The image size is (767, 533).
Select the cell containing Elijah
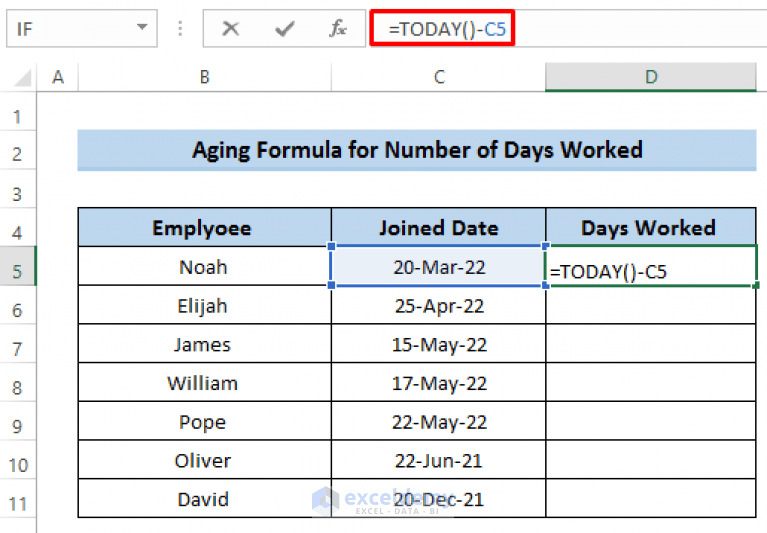point(204,305)
